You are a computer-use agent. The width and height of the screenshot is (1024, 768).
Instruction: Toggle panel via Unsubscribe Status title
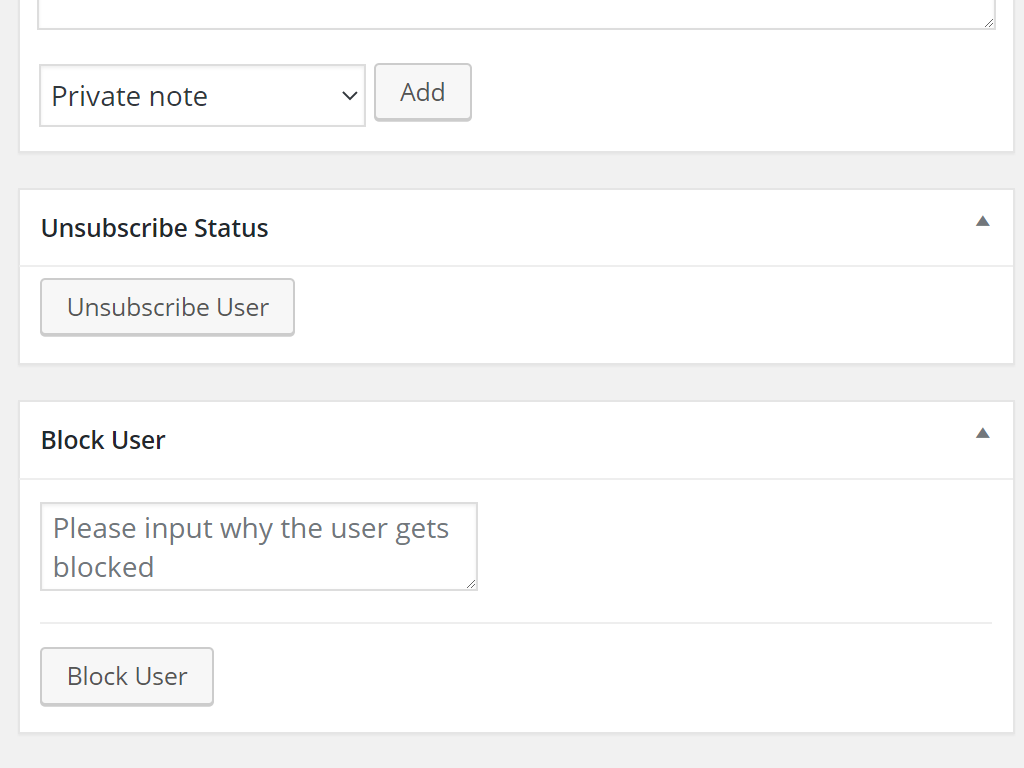[155, 229]
